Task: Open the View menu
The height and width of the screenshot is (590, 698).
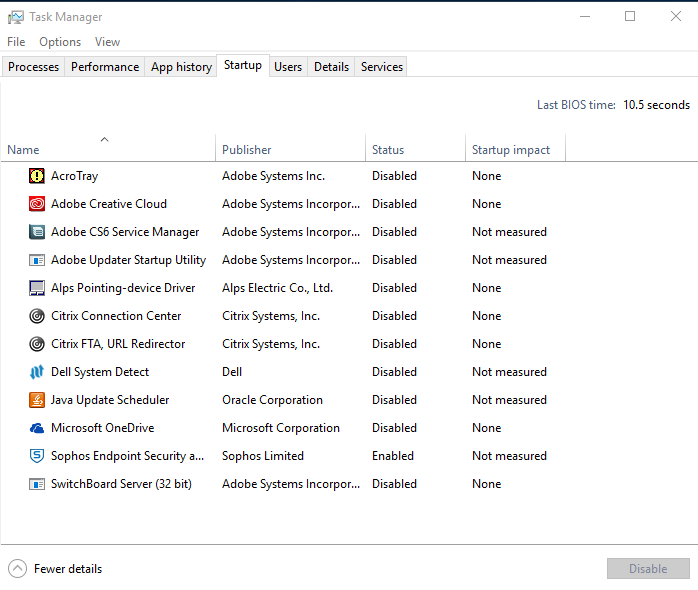Action: click(x=107, y=42)
